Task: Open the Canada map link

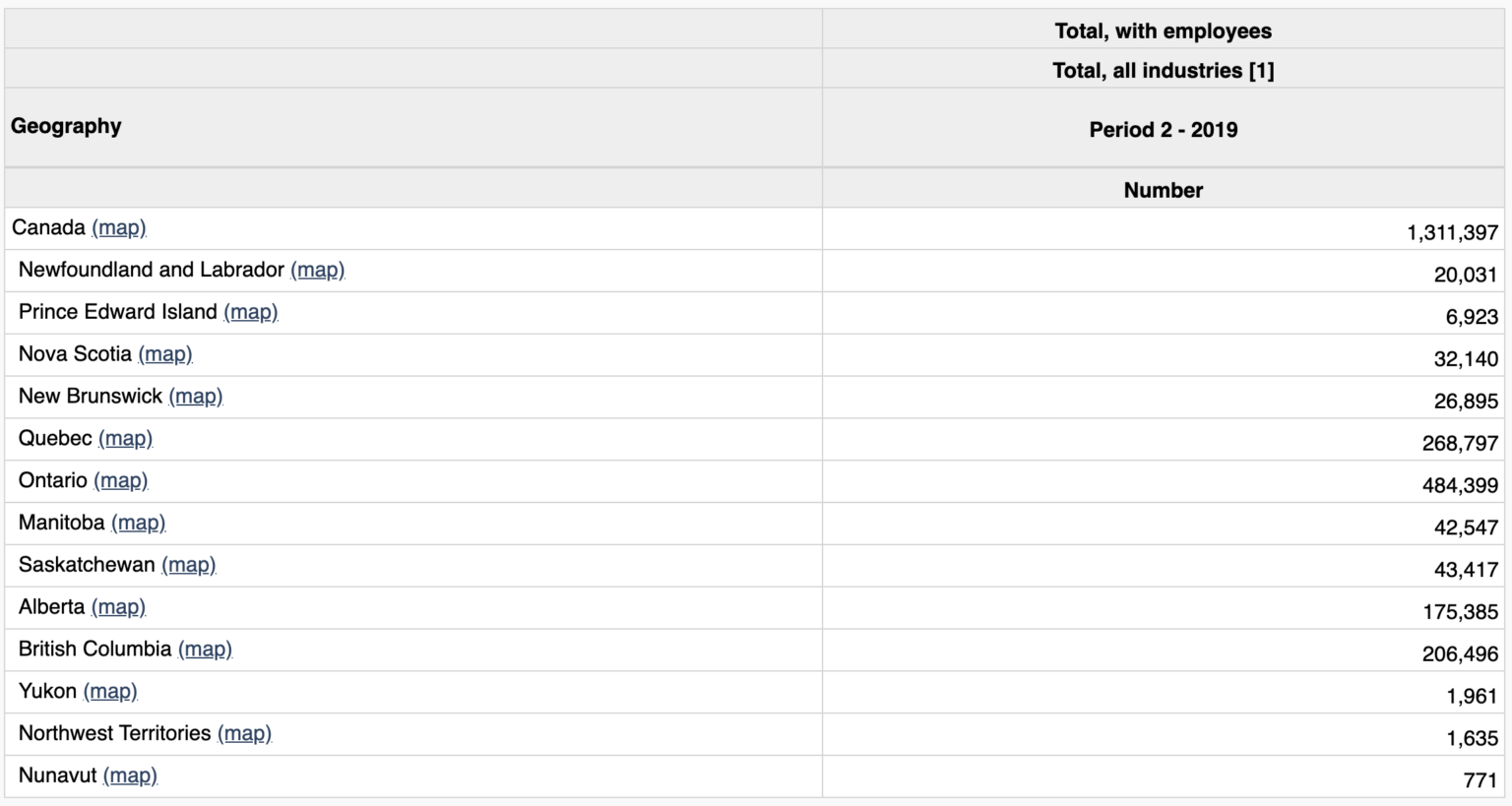Action: [119, 227]
